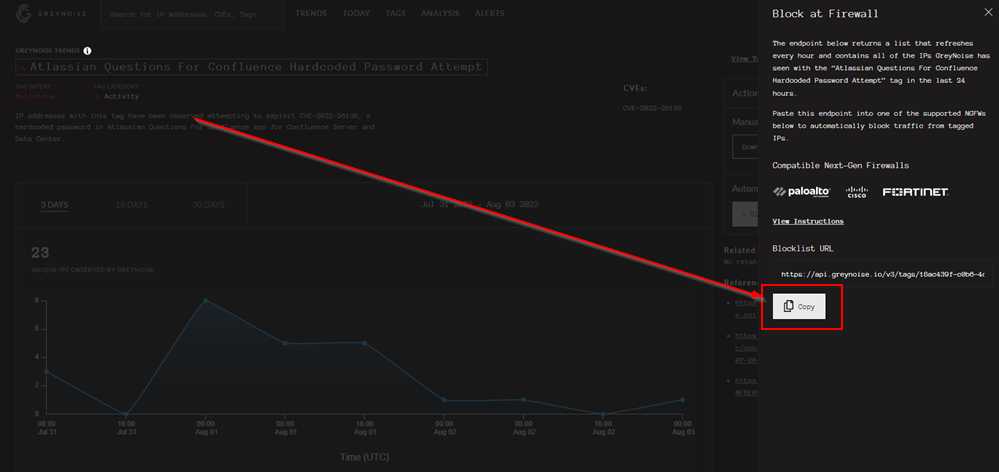This screenshot has height=472, width=999.
Task: Open the Analysis menu
Action: (x=440, y=13)
